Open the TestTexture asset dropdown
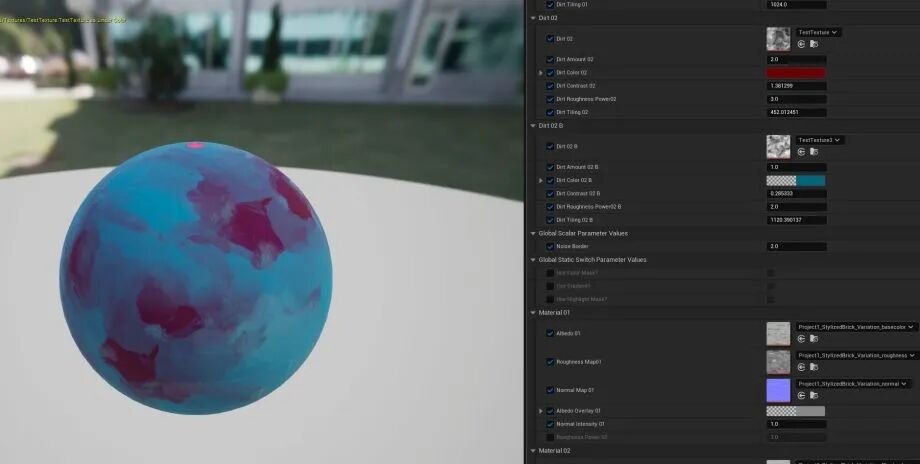Image resolution: width=920 pixels, height=464 pixels. coord(818,32)
